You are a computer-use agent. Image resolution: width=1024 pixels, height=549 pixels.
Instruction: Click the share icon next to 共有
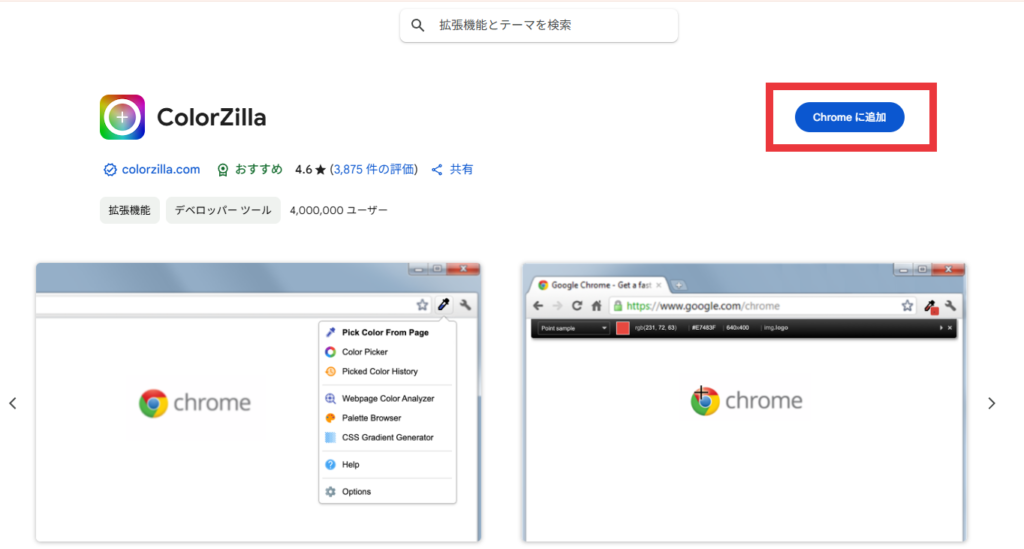437,170
